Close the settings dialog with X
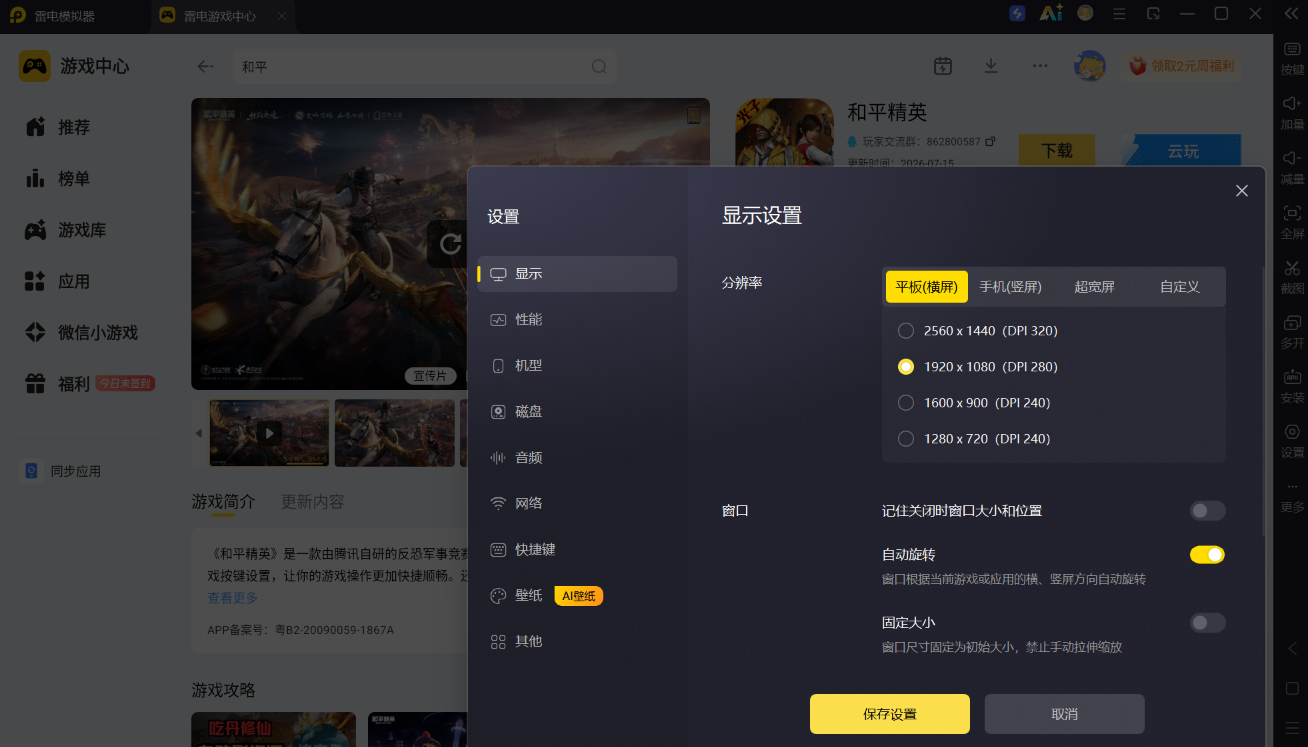Viewport: 1308px width, 747px height. pos(1242,191)
